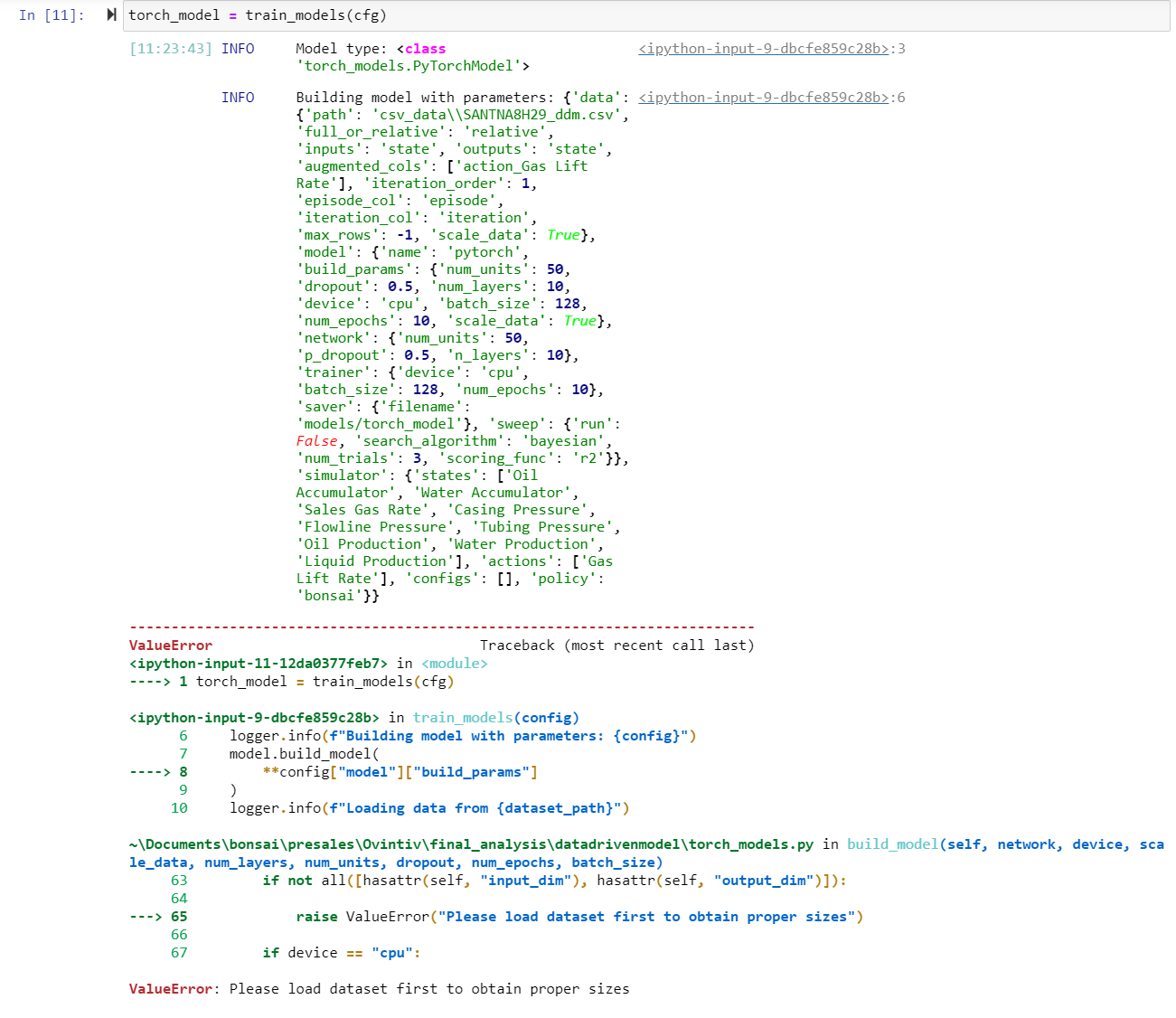Click the train_models(config) function name in traceback
The image size is (1176, 1018).
pos(496,718)
